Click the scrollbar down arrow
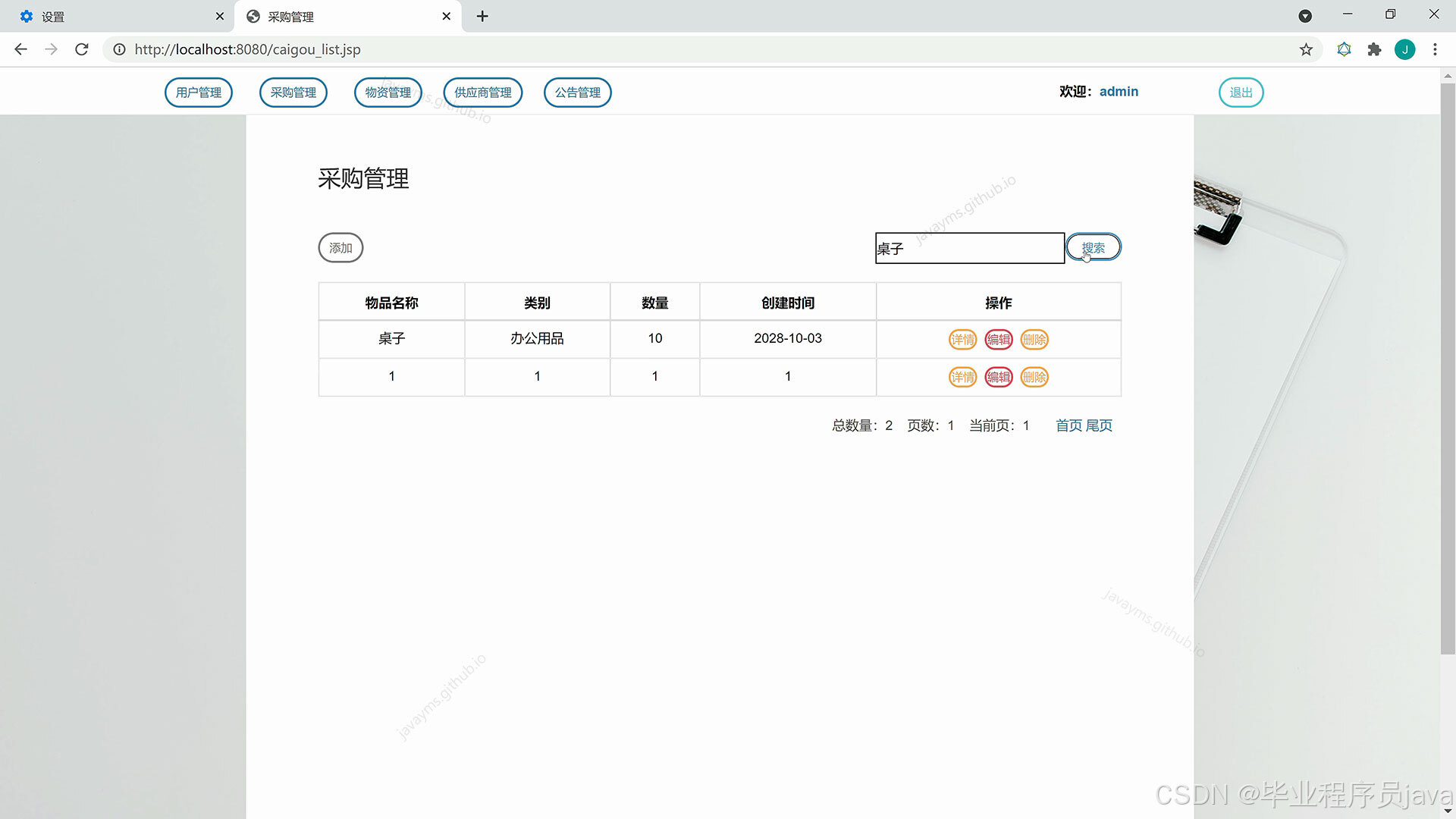The width and height of the screenshot is (1456, 819). 1448,811
